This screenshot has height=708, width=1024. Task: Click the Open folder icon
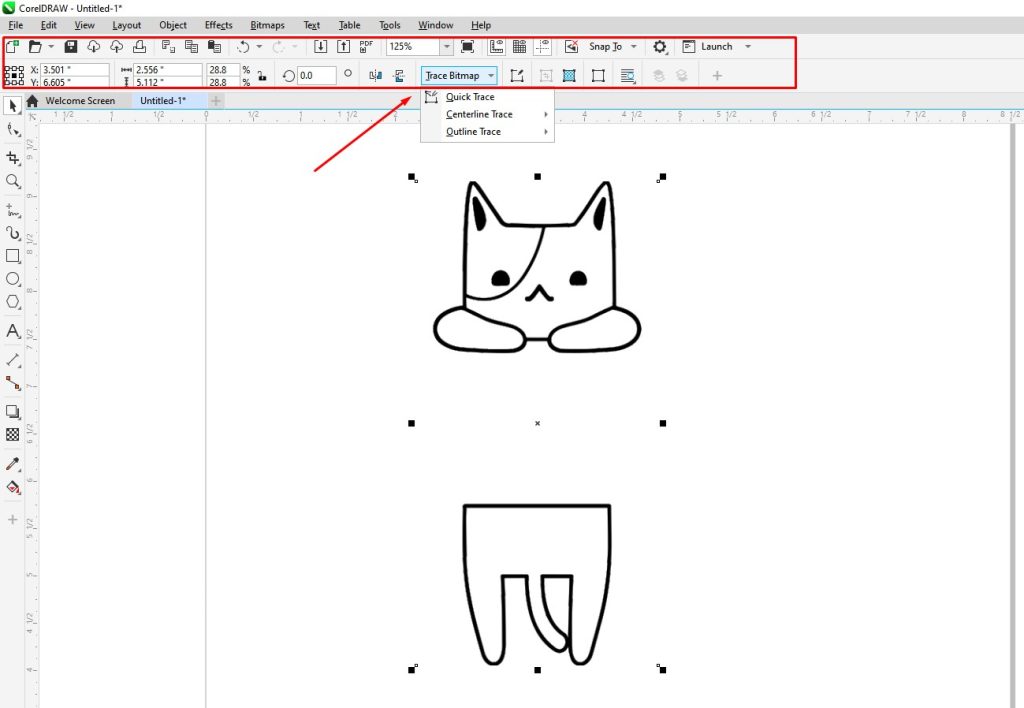[x=35, y=46]
